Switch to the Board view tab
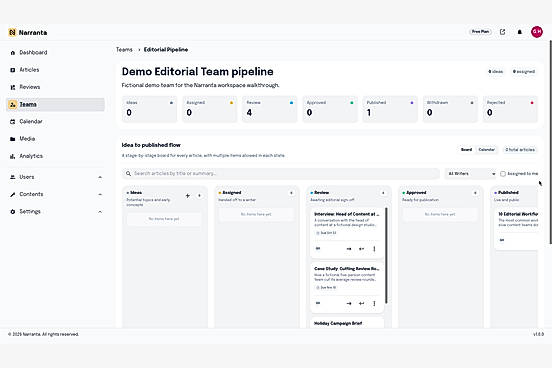The width and height of the screenshot is (552, 368). pyautogui.click(x=466, y=150)
